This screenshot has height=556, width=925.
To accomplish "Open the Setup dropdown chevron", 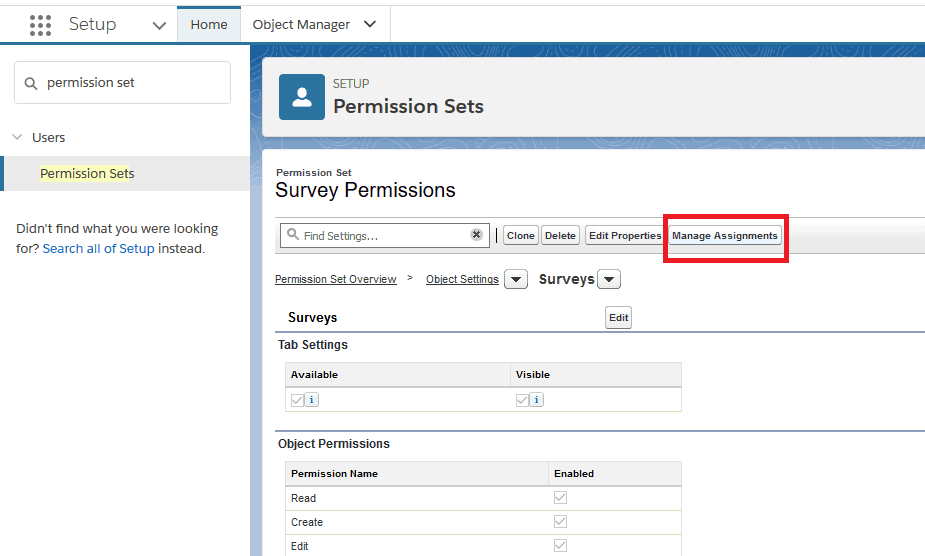I will point(159,25).
